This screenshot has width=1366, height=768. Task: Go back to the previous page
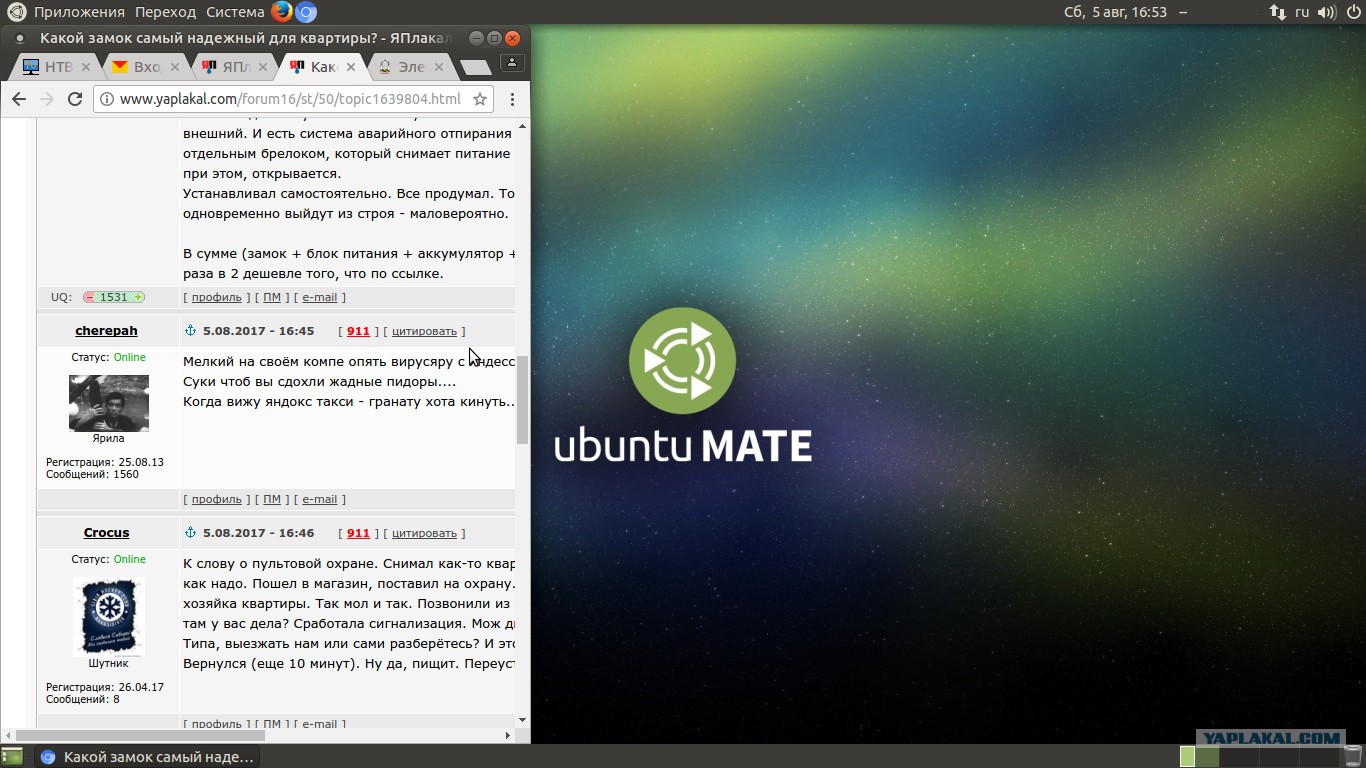click(x=19, y=99)
